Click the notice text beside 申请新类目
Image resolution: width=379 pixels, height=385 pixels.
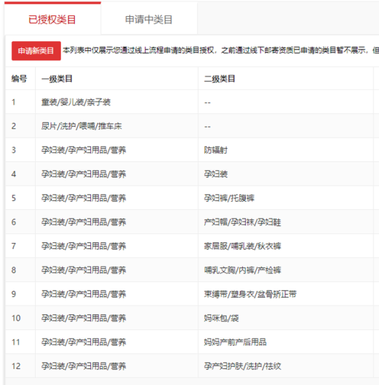click(221, 51)
